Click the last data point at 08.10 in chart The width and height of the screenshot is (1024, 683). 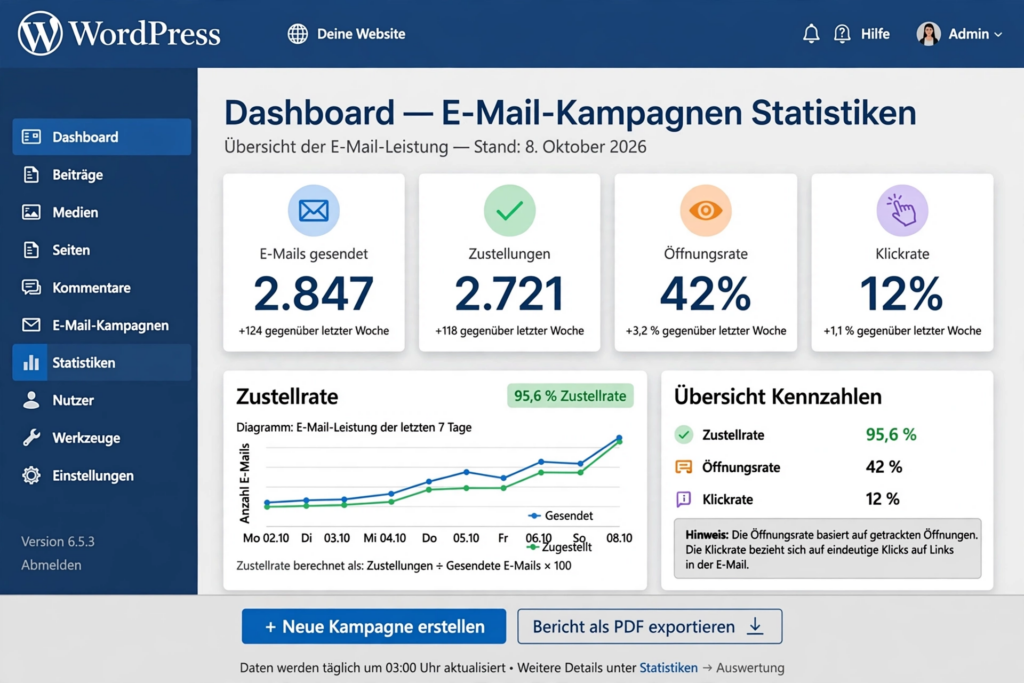tap(619, 438)
